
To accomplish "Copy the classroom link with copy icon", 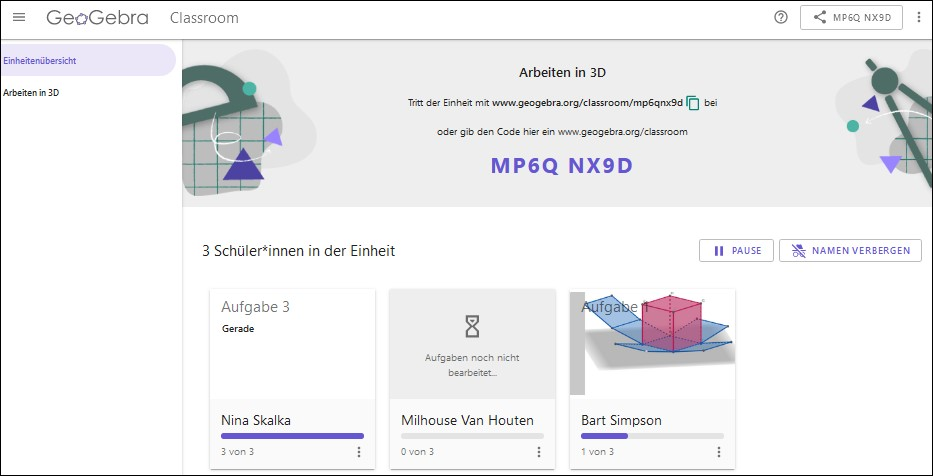I will [x=693, y=103].
